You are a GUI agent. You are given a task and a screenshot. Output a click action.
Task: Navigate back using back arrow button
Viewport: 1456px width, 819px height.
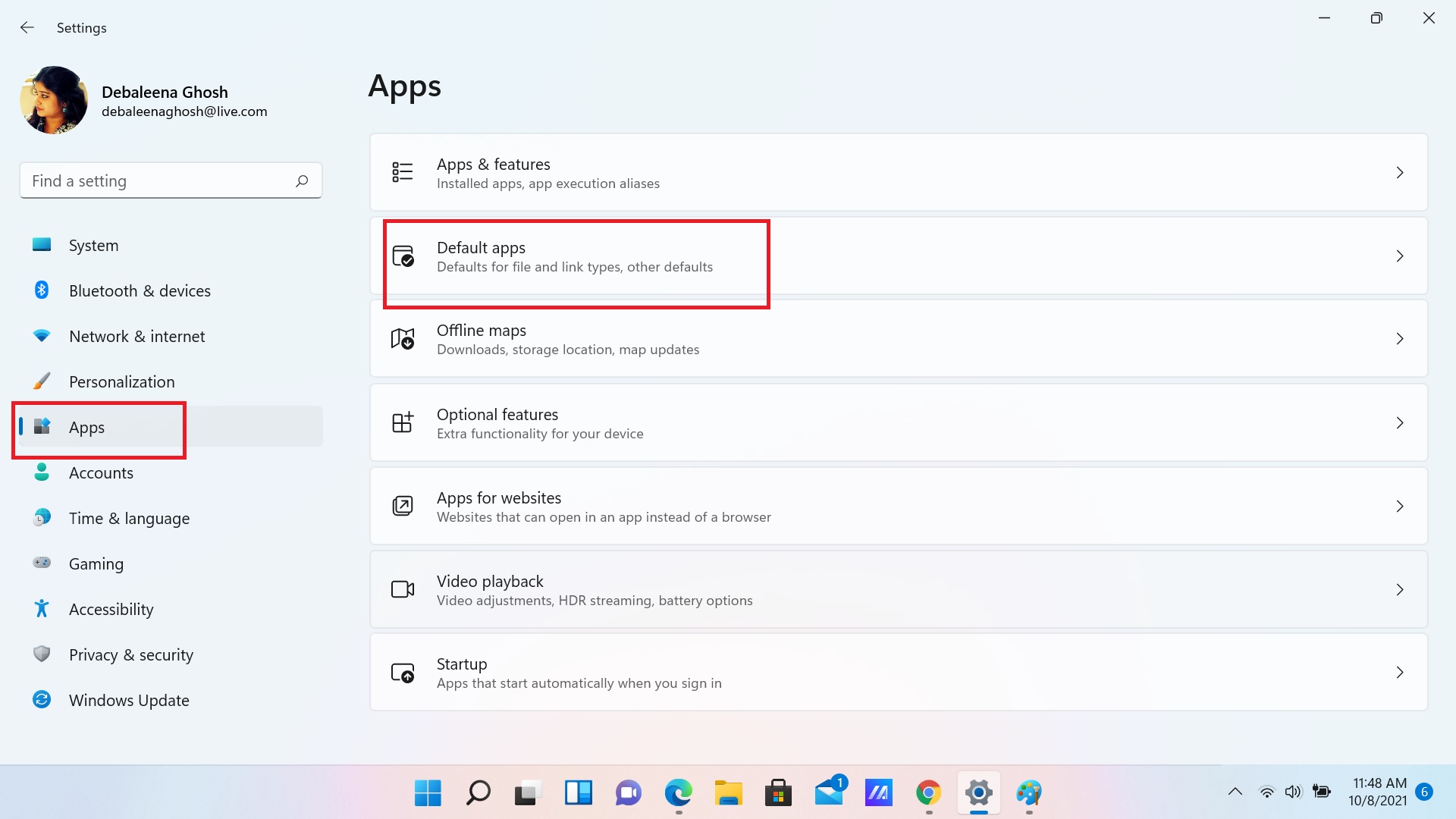pyautogui.click(x=27, y=27)
